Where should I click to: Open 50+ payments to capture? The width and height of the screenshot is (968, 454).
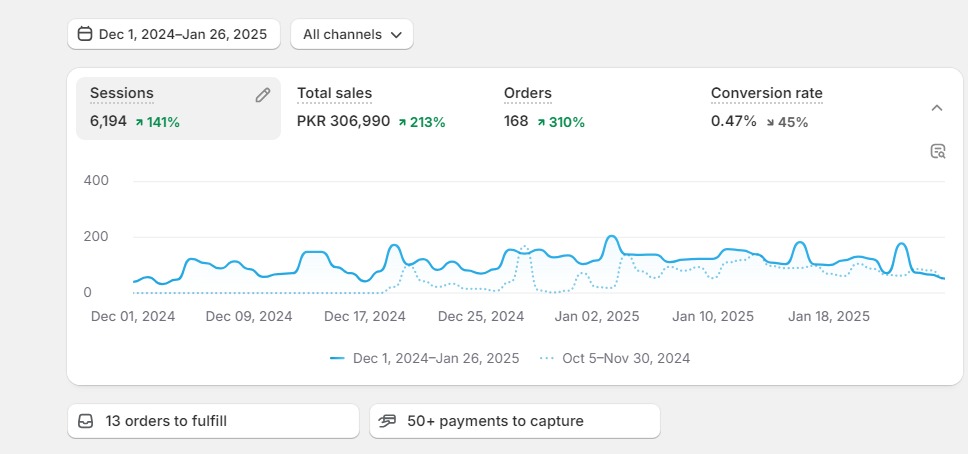pyautogui.click(x=514, y=421)
